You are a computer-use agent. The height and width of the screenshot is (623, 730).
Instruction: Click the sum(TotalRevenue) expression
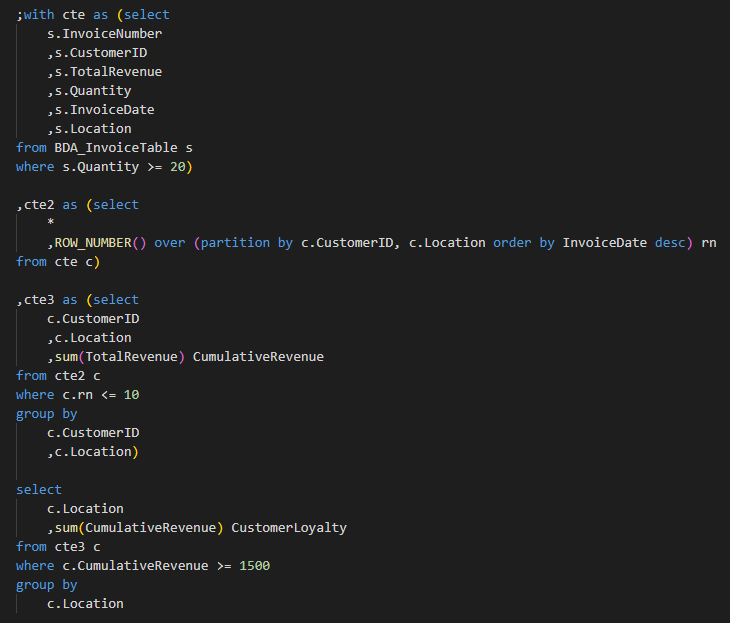click(120, 357)
